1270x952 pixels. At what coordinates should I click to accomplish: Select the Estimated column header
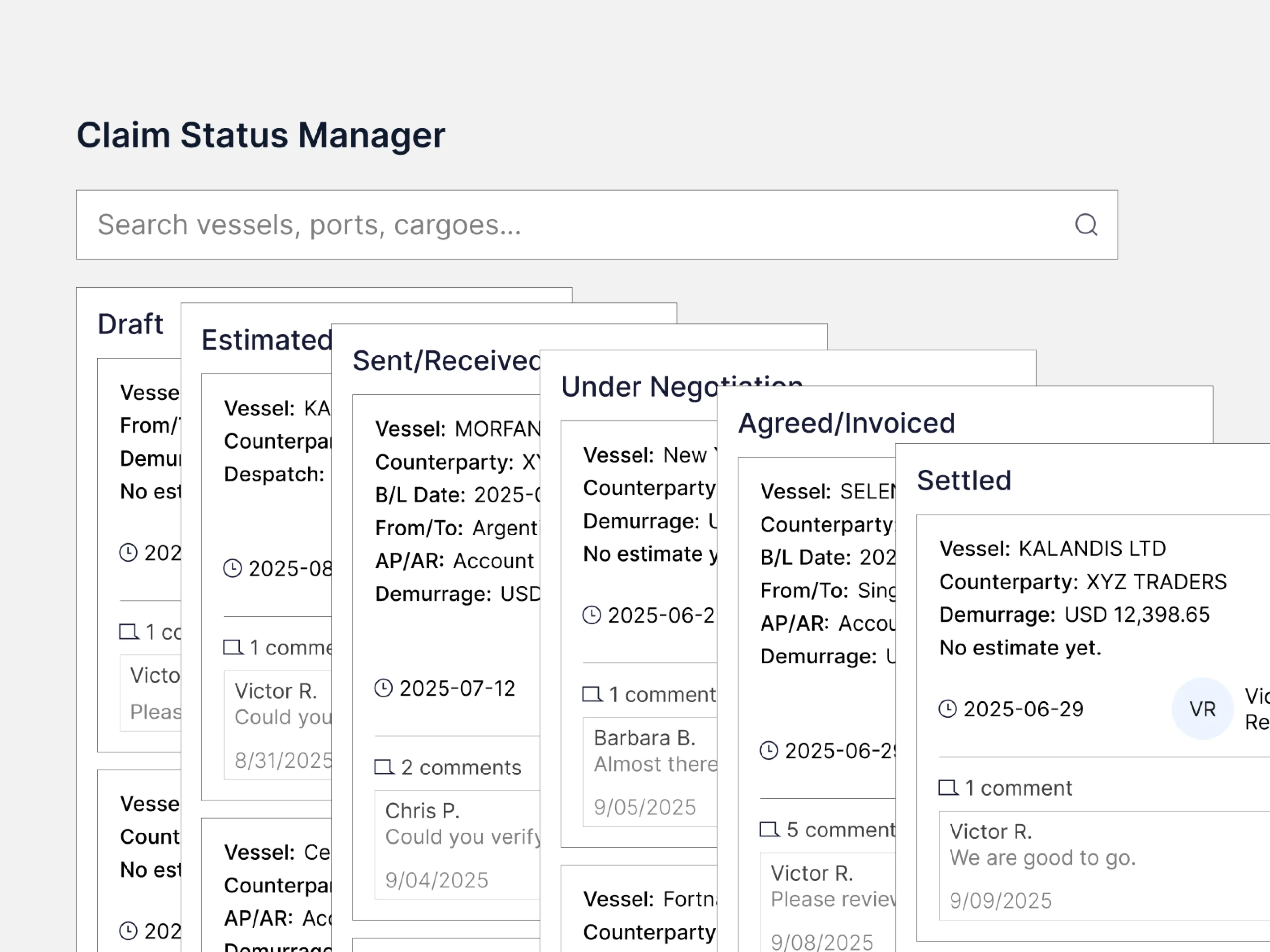266,340
